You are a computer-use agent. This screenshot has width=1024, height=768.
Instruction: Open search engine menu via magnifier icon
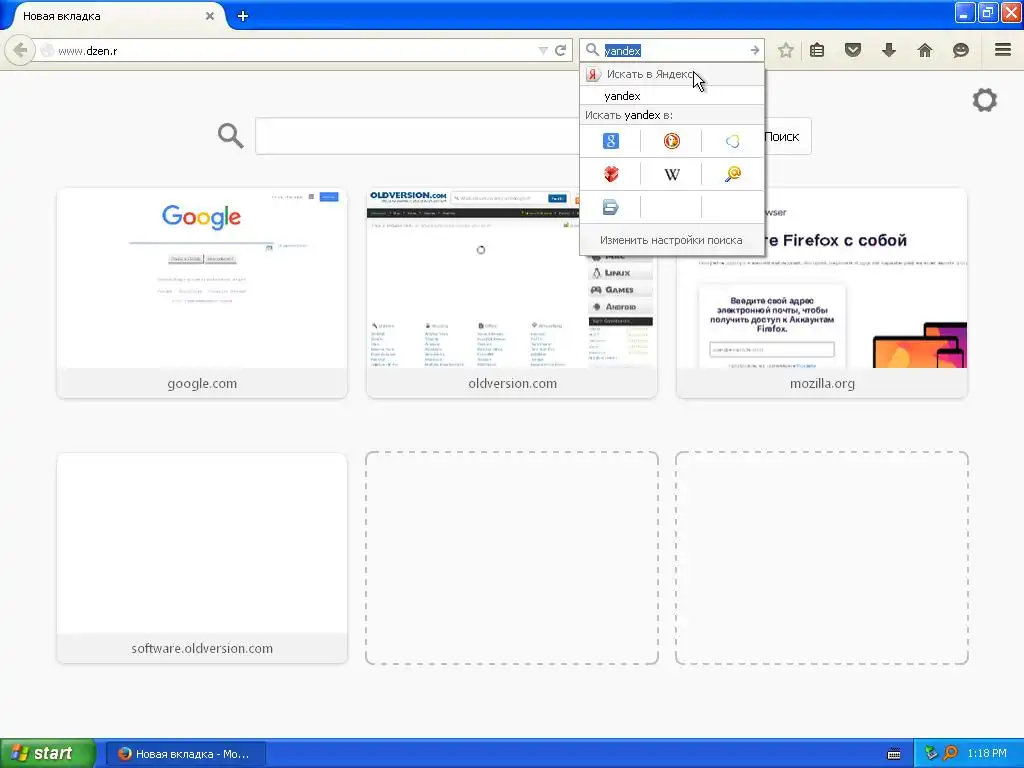click(592, 50)
